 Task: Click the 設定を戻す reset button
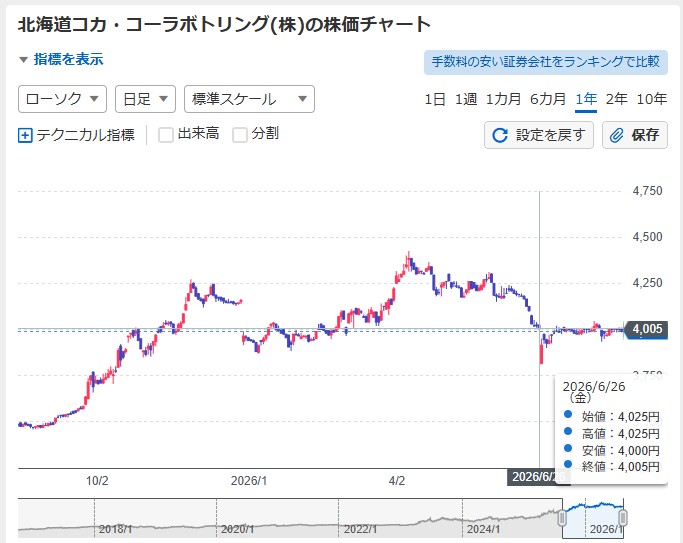[x=538, y=135]
